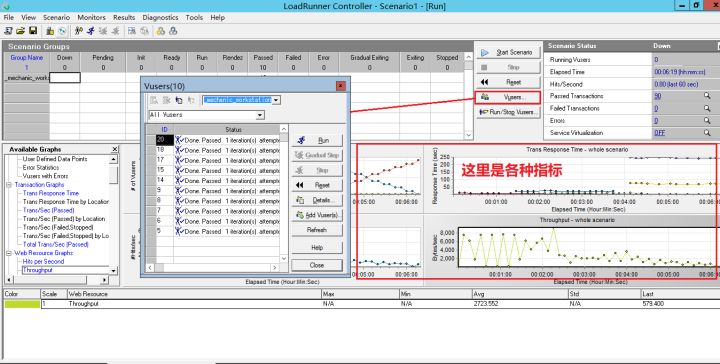Click magnifier icon beside Passed Transactions
This screenshot has height=364, width=720.
[x=707, y=96]
